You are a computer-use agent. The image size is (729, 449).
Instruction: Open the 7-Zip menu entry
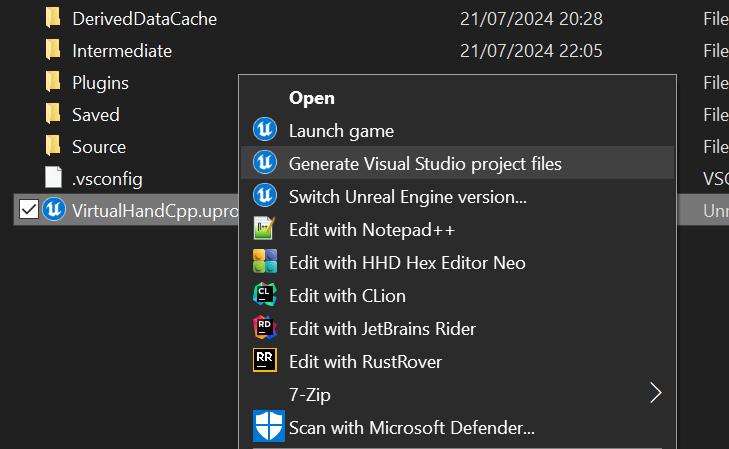[457, 394]
